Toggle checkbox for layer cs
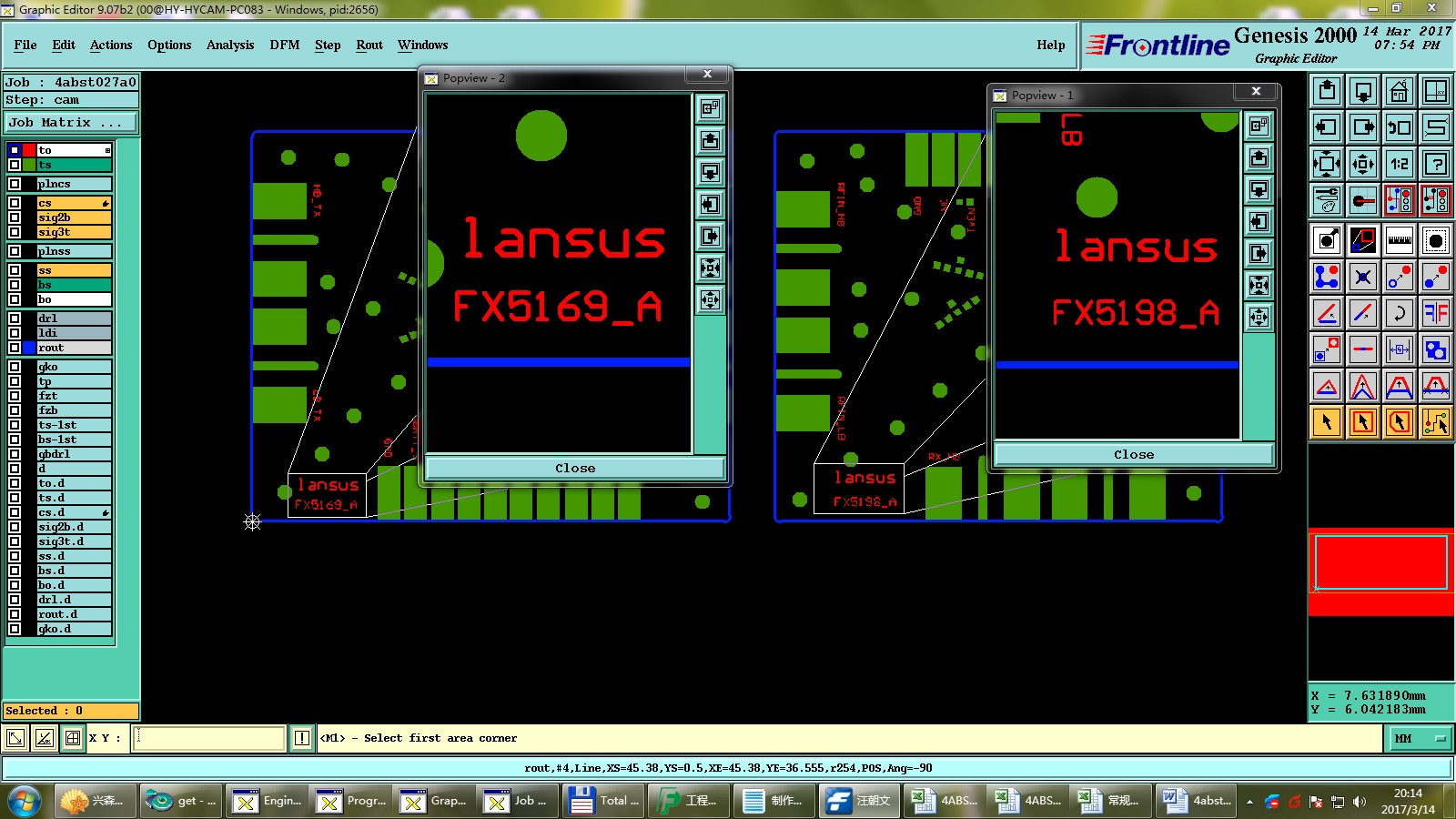1456x819 pixels. (15, 203)
